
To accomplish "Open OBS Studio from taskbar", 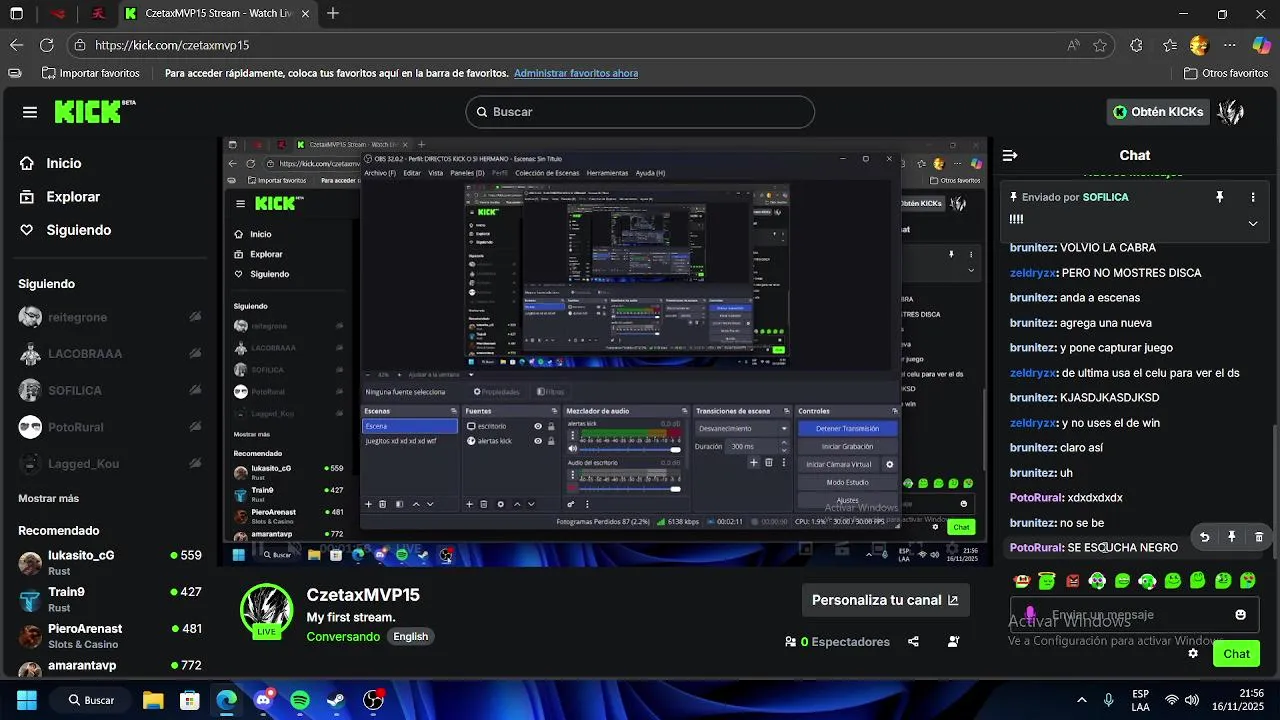I will (x=373, y=700).
